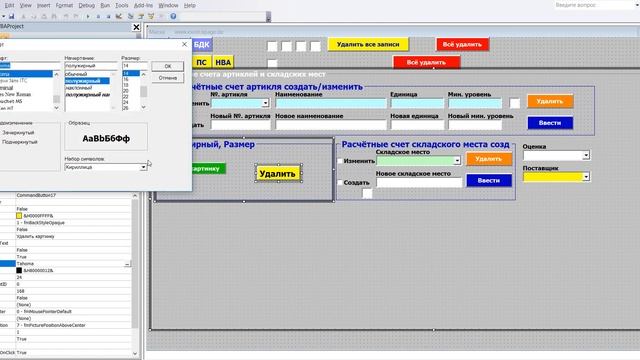Viewport: 640px width, 360px height.
Task: Select font size 24 in size list
Action: pos(126,102)
